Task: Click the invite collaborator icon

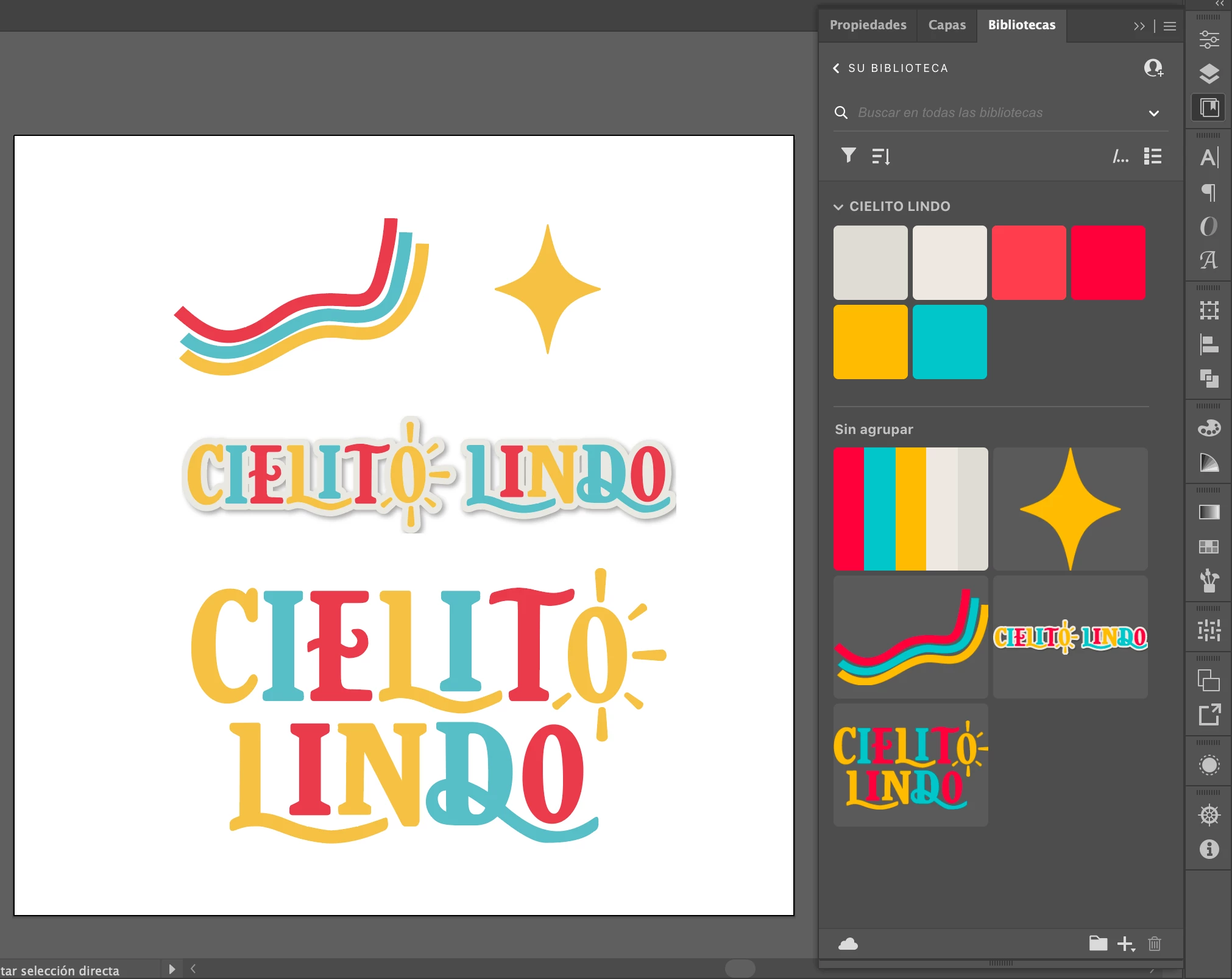Action: 1153,68
